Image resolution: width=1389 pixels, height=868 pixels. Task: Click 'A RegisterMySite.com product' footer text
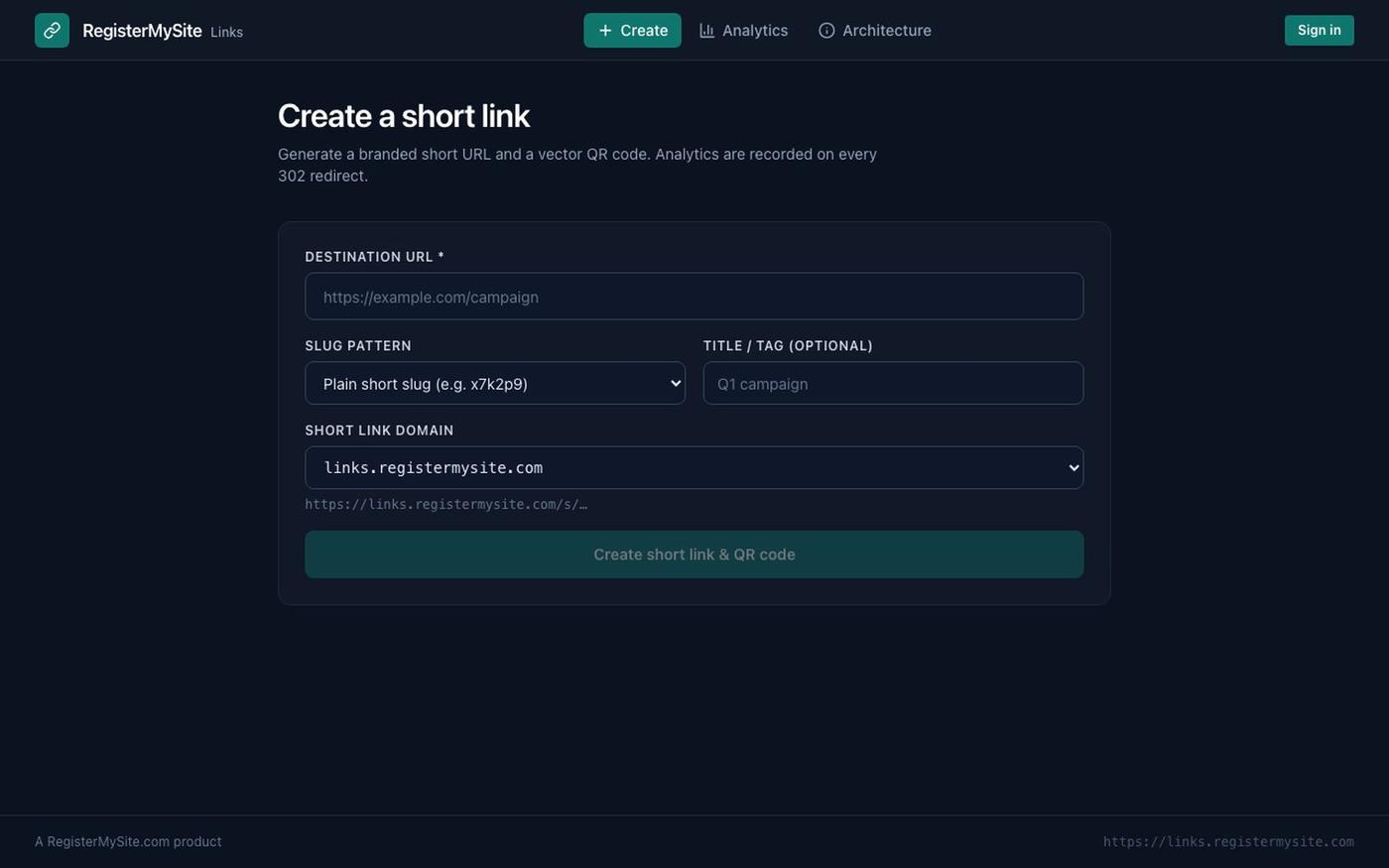click(x=128, y=841)
